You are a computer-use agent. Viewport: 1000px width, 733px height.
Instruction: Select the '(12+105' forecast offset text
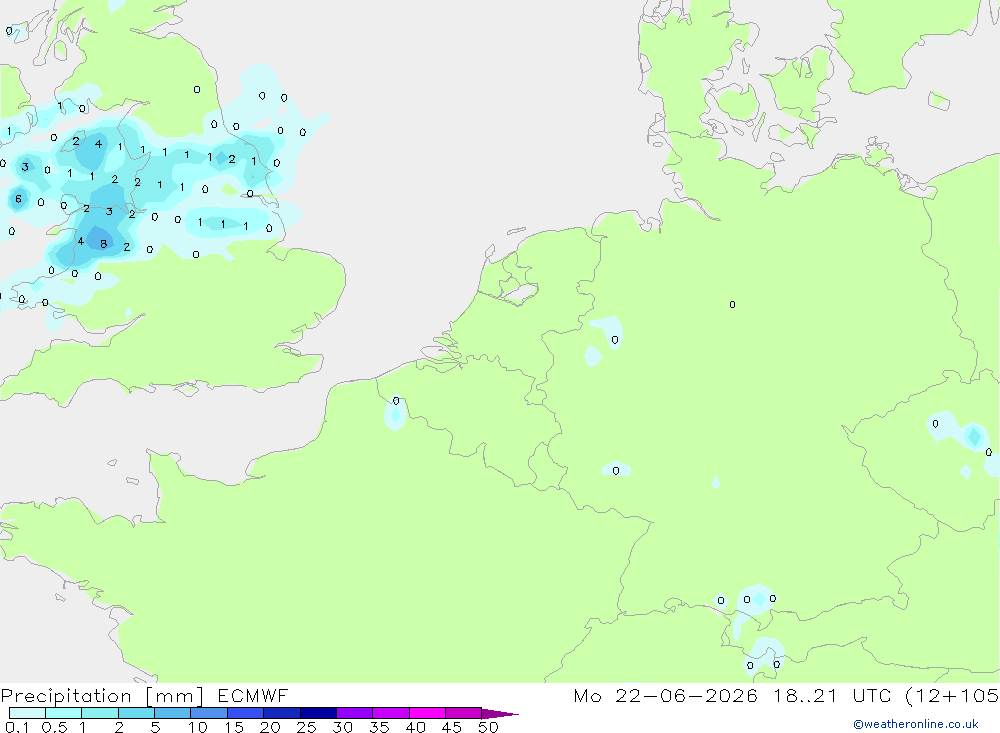pos(952,696)
